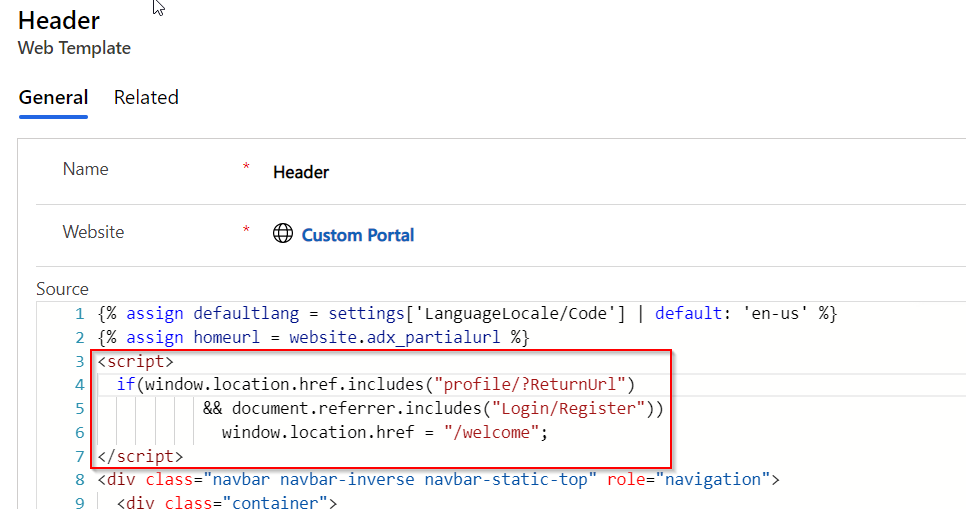Click line number 8 in the gutter
This screenshot has width=966, height=509.
(79, 479)
